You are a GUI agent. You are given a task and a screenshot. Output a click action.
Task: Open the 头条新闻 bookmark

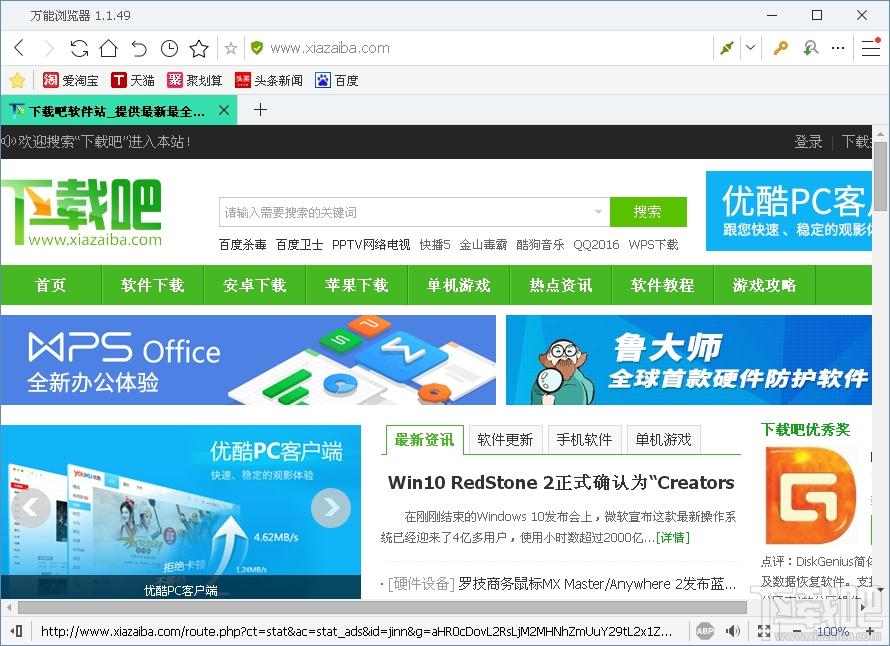coord(268,80)
